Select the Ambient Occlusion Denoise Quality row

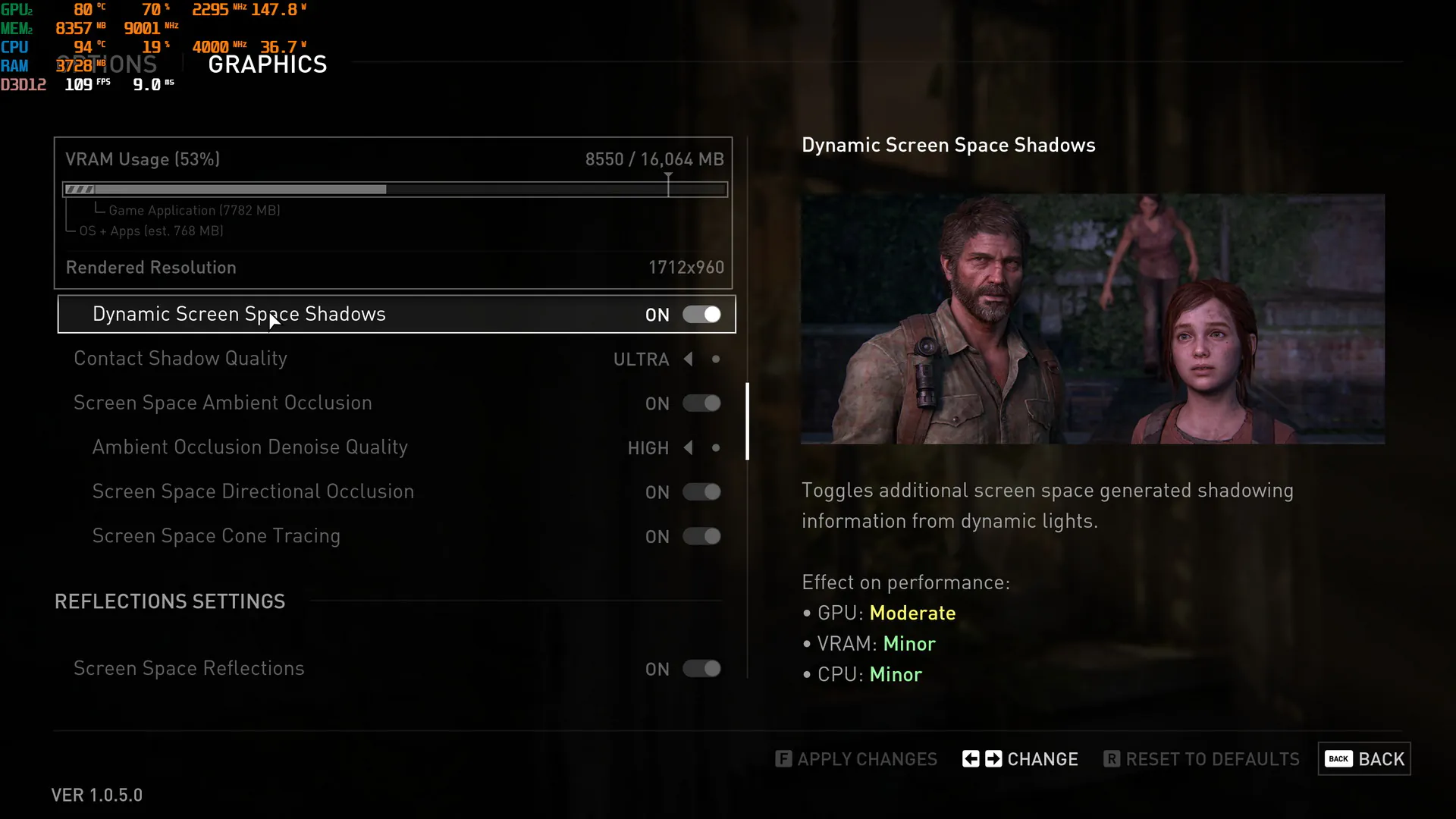click(397, 448)
